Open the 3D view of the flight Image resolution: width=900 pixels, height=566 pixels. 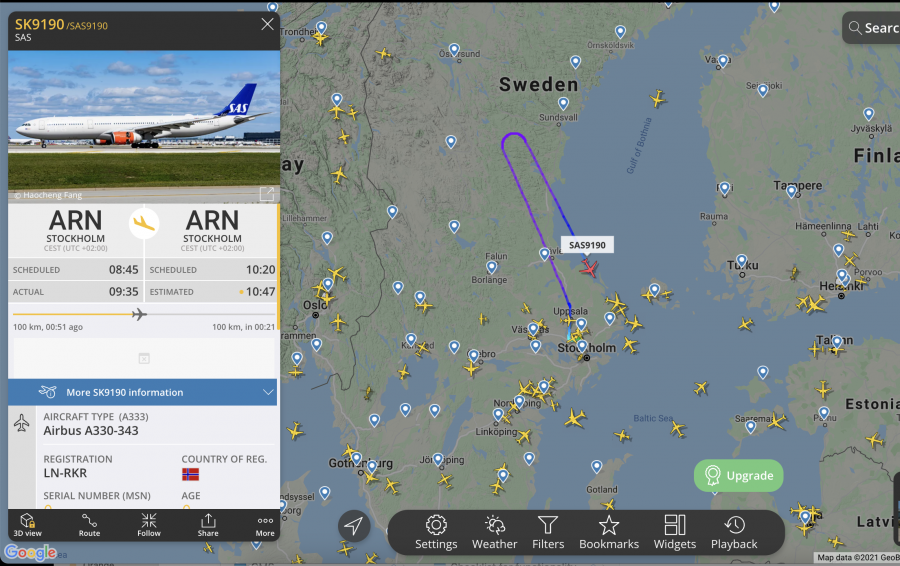click(x=28, y=525)
